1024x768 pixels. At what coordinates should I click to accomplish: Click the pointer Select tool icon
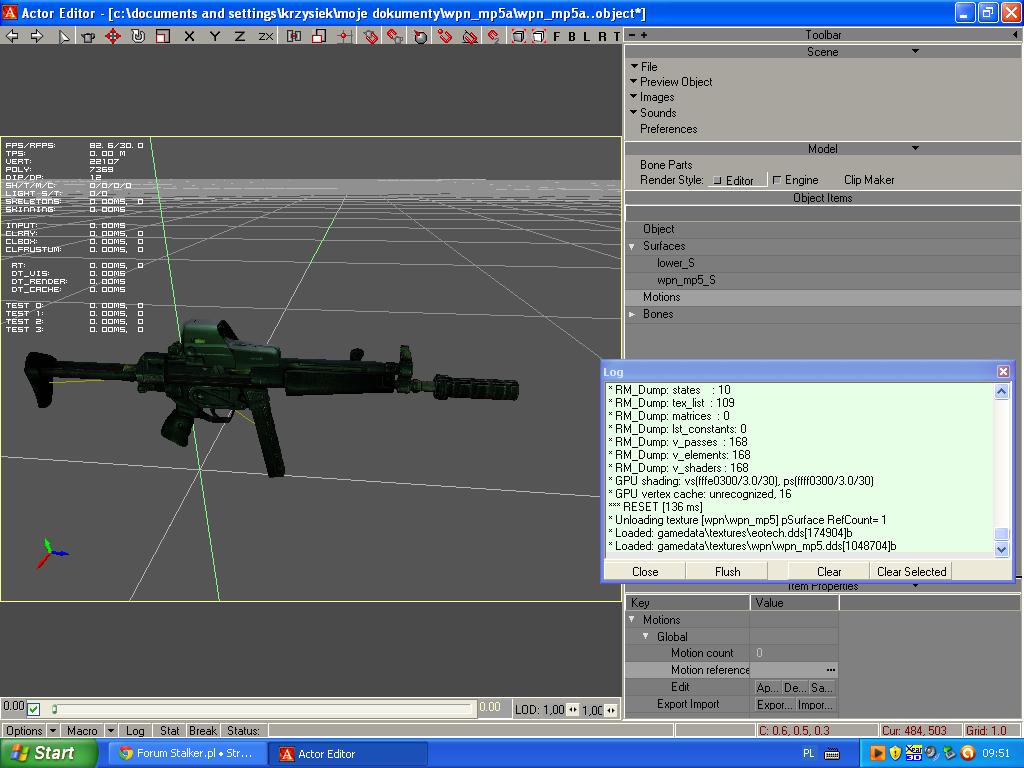64,36
